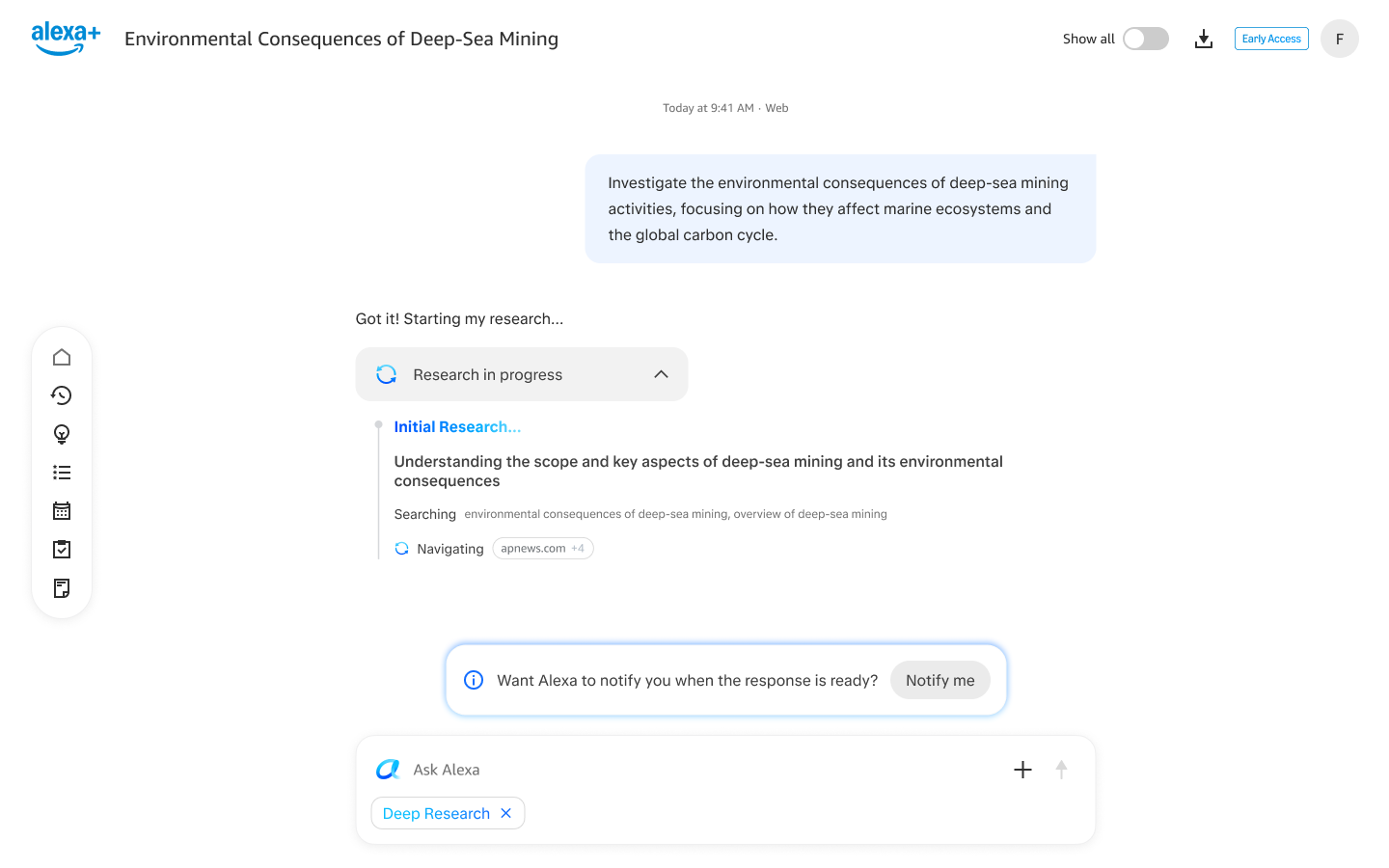Click the 'Today at 9:41 AM · Web' timestamp
Viewport: 1389px width, 868px height.
pyautogui.click(x=725, y=108)
